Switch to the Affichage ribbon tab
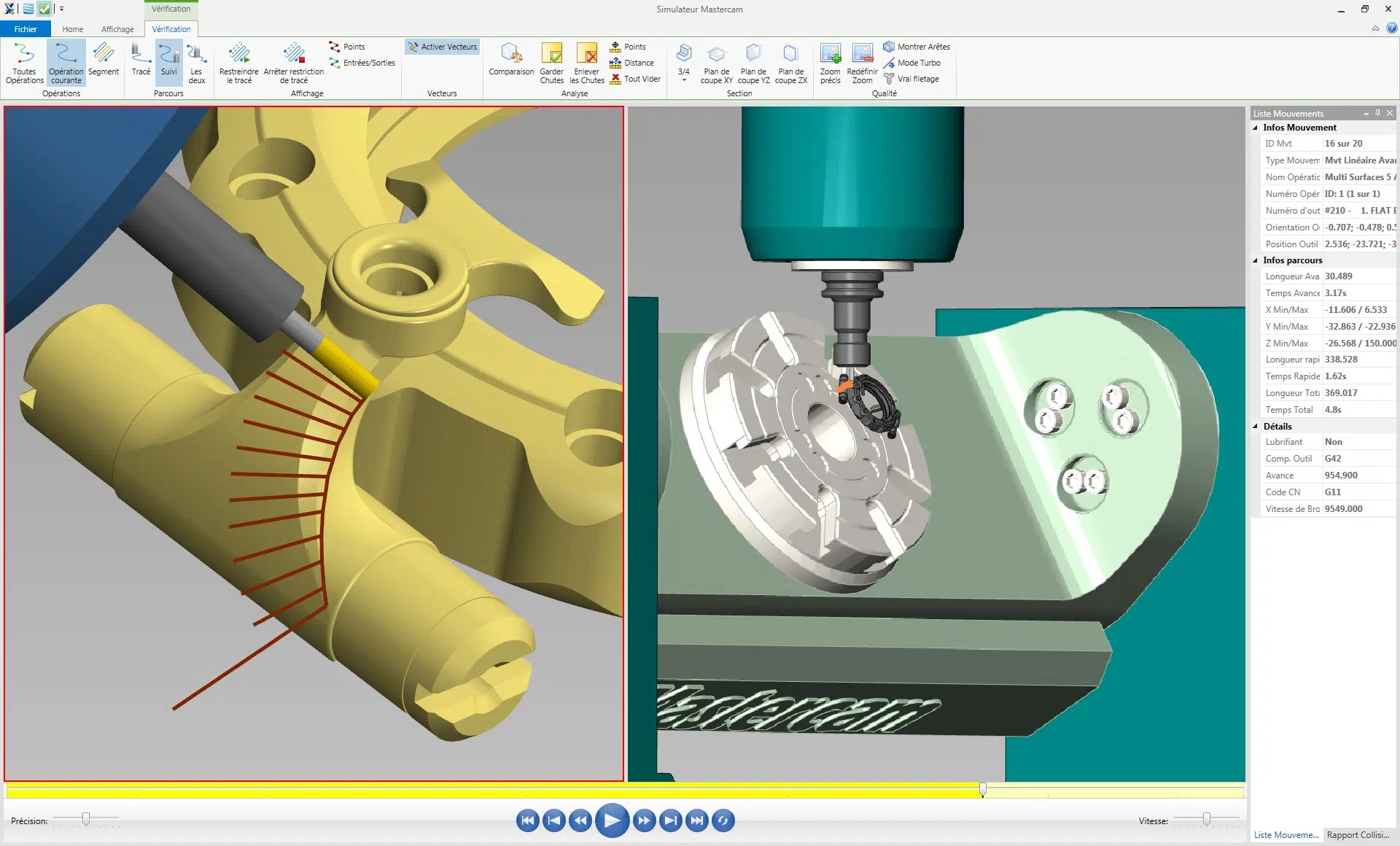Viewport: 1400px width, 846px height. (117, 29)
